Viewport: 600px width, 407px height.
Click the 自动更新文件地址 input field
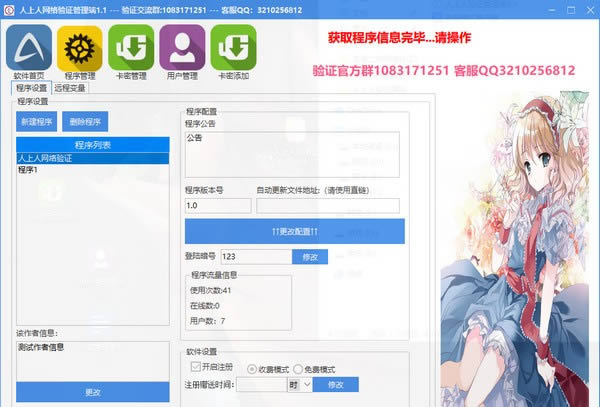click(327, 206)
